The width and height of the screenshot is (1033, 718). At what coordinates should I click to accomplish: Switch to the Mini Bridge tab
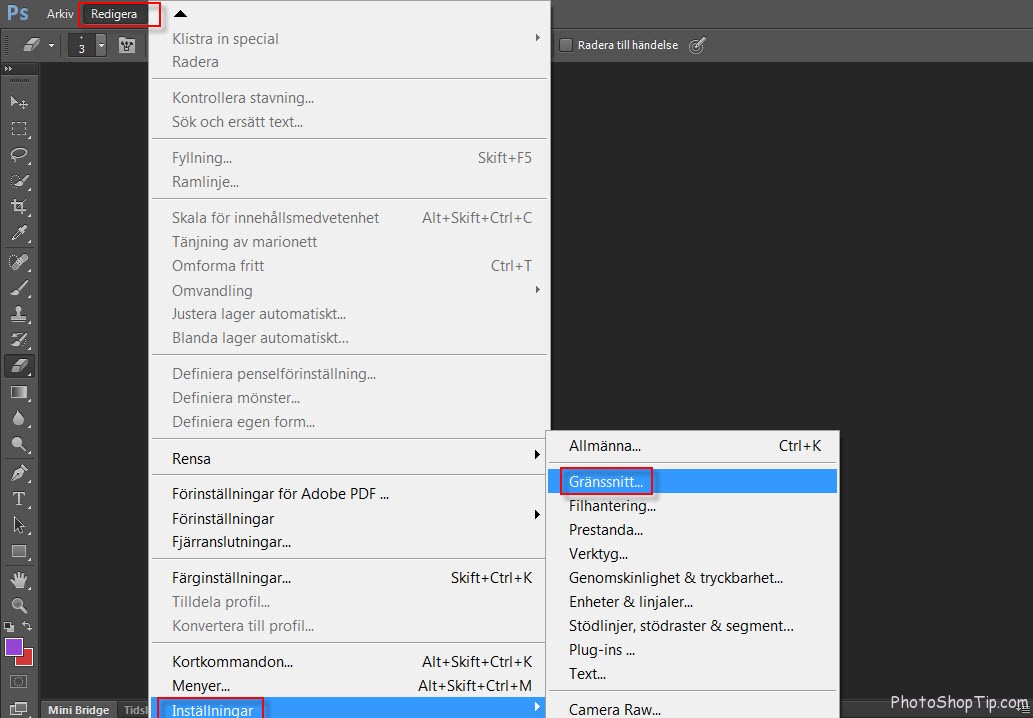(77, 710)
